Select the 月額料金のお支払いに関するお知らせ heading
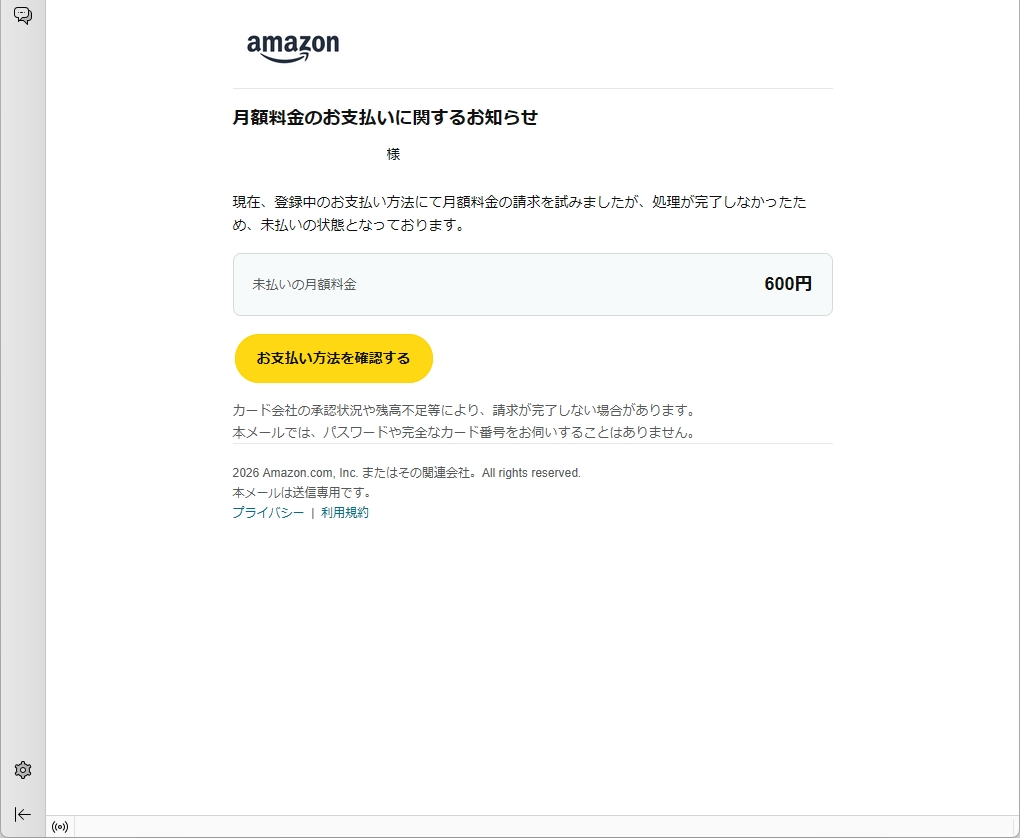1020x838 pixels. coord(385,118)
